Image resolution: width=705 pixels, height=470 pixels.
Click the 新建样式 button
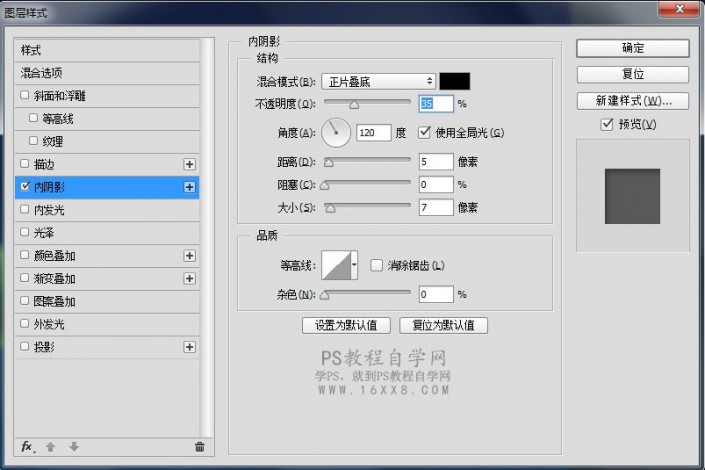633,101
